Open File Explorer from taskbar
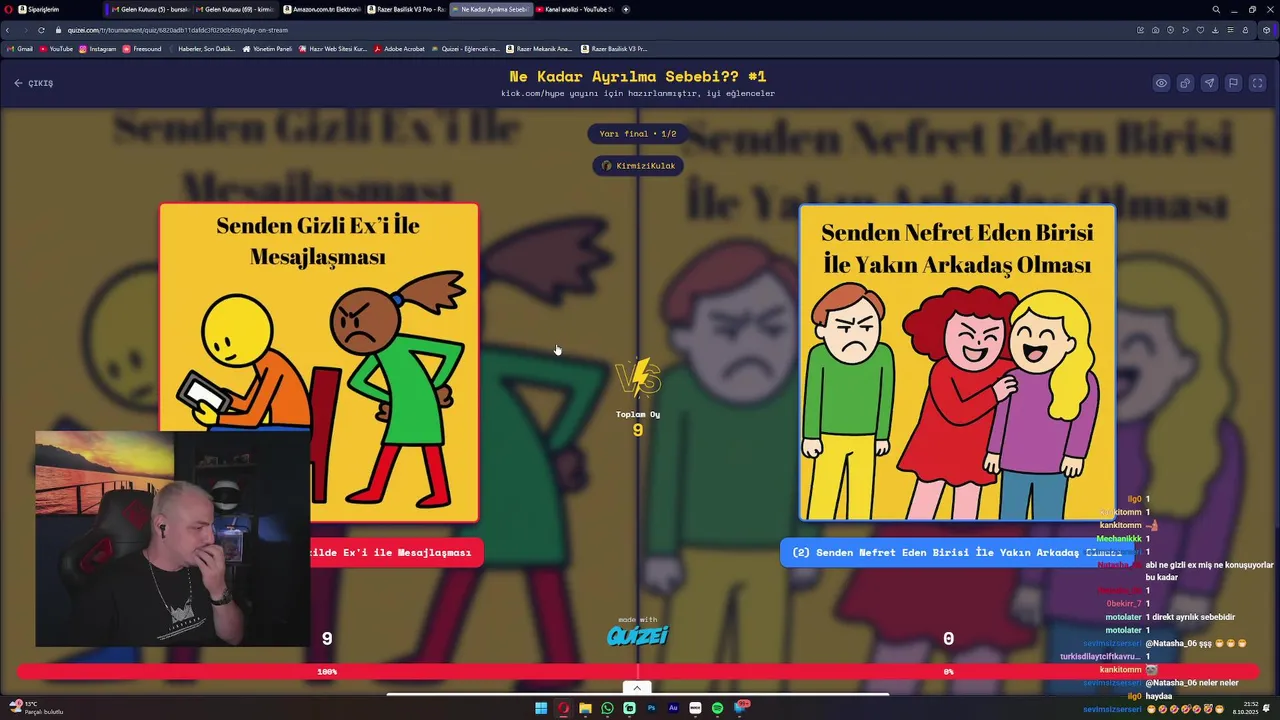Screen dimensions: 1280x720 point(585,708)
